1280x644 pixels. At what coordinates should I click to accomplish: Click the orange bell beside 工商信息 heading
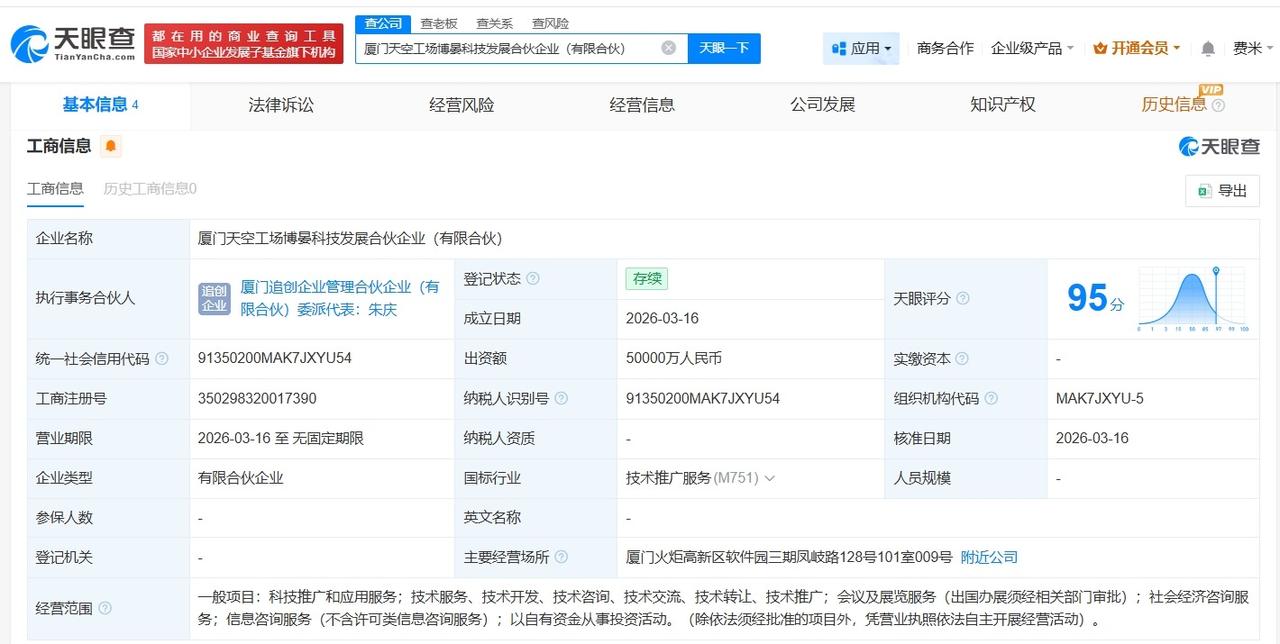110,146
